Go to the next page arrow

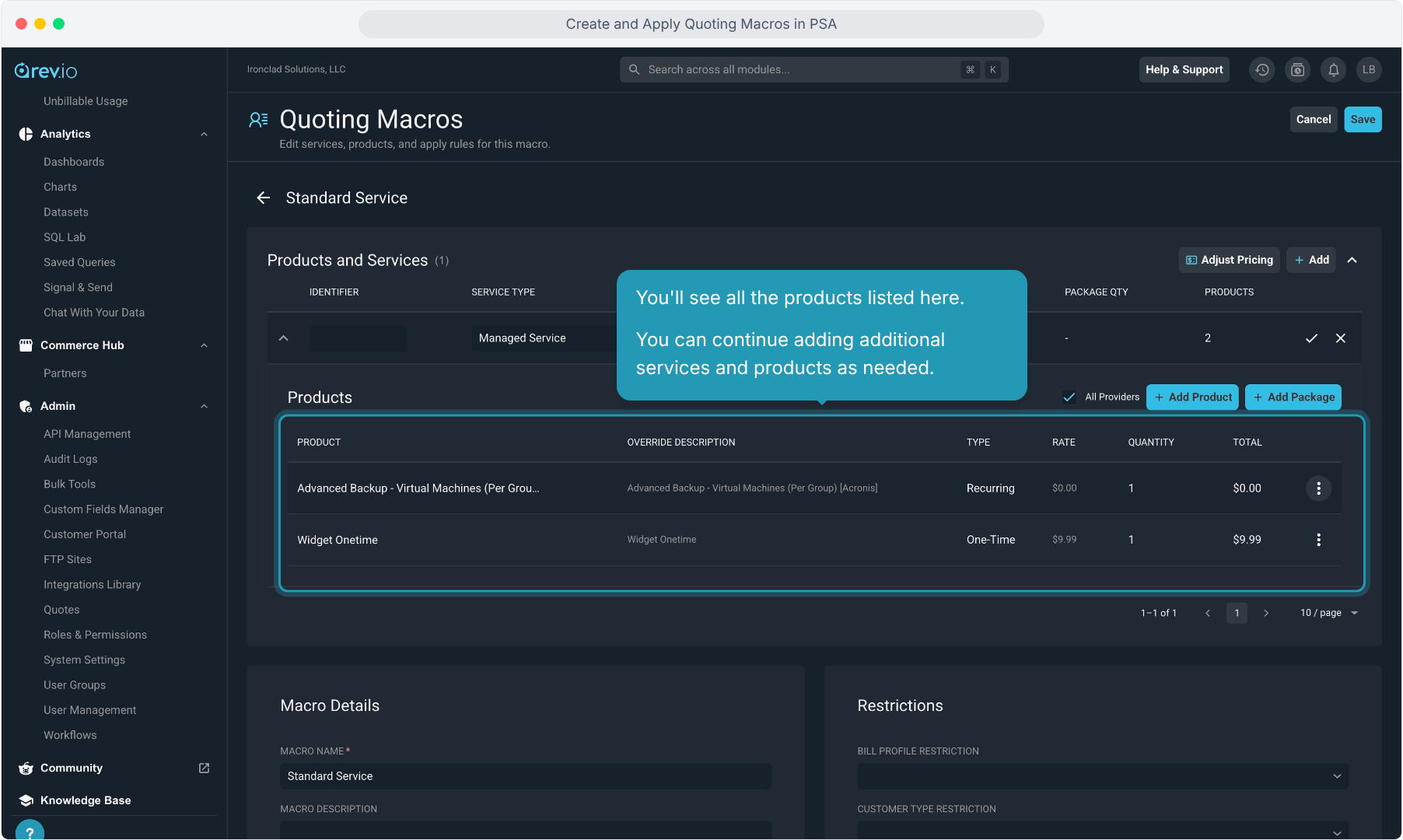[1266, 613]
